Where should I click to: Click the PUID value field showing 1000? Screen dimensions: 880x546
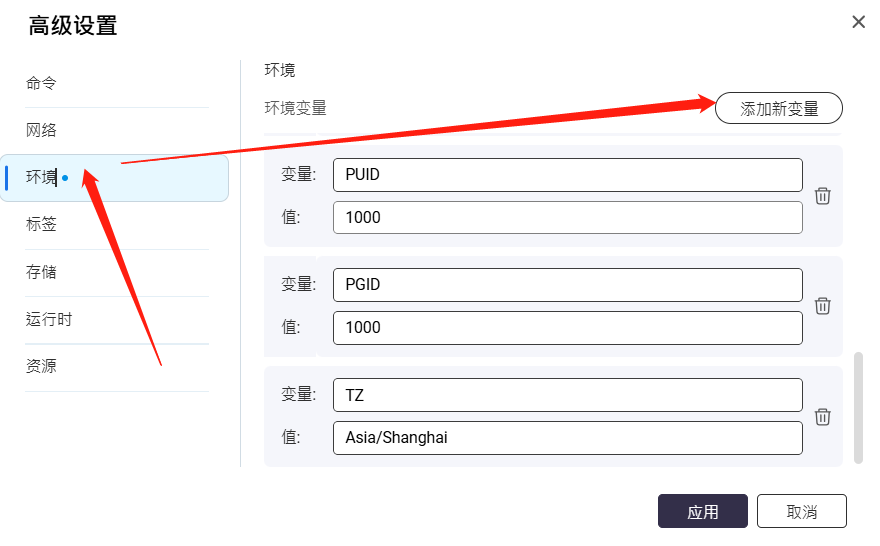pyautogui.click(x=567, y=217)
